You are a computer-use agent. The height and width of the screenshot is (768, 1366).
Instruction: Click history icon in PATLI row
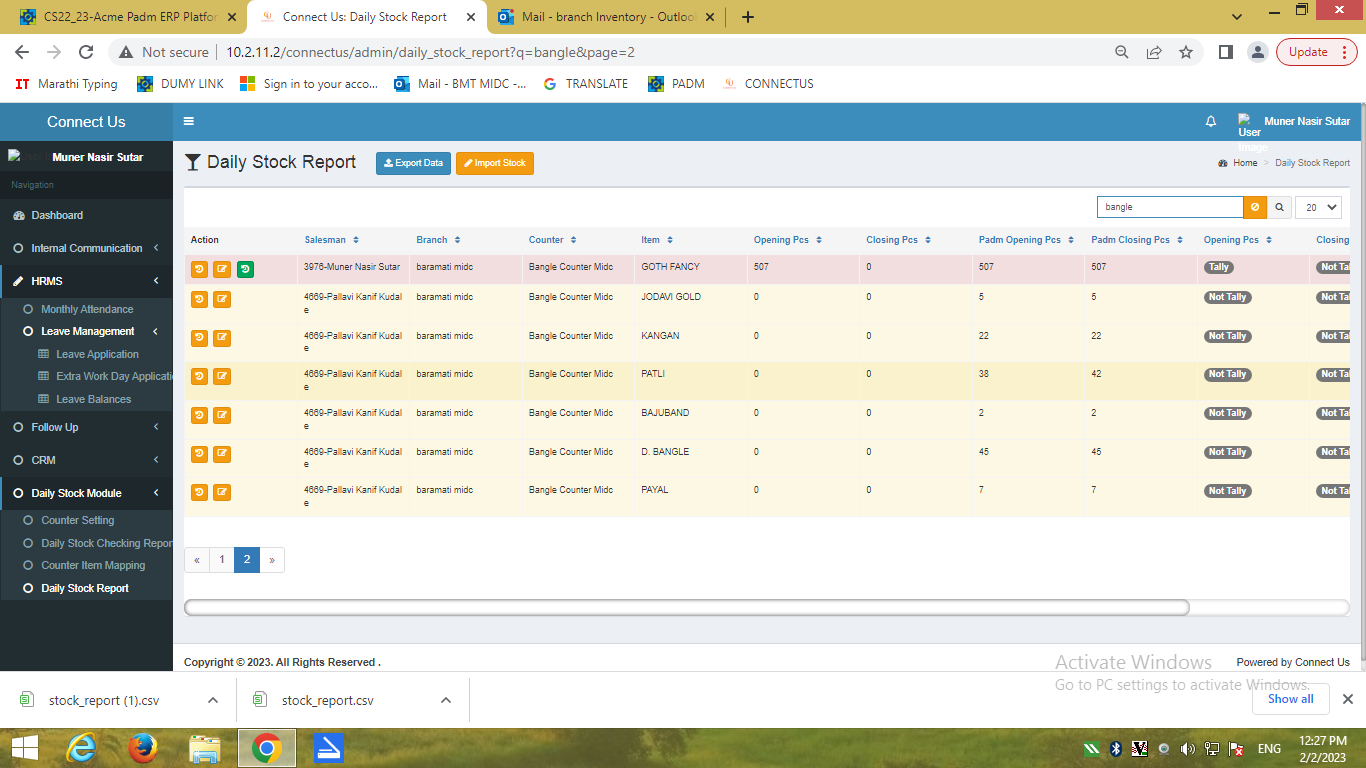(x=199, y=376)
